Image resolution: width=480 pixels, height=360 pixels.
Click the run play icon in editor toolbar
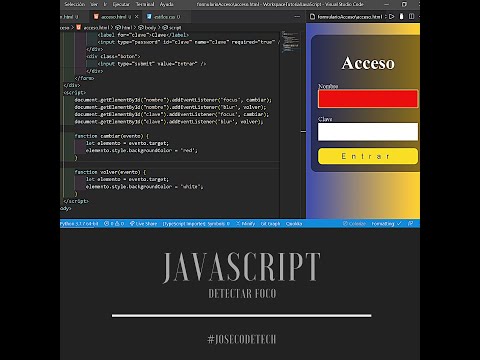pos(392,16)
